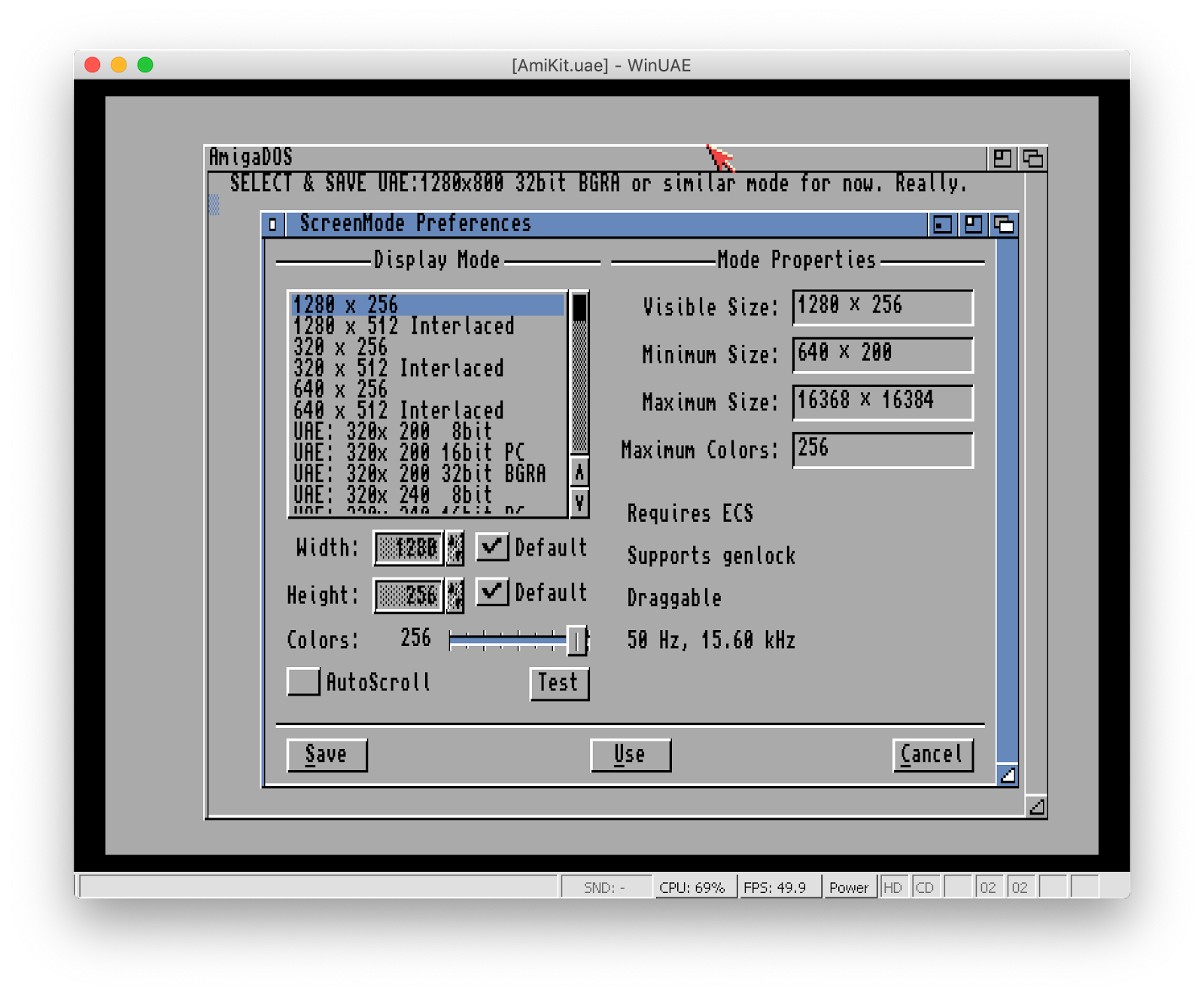Select UAE: 320x 200 16bit PC mode
The image size is (1204, 996).
click(x=427, y=452)
